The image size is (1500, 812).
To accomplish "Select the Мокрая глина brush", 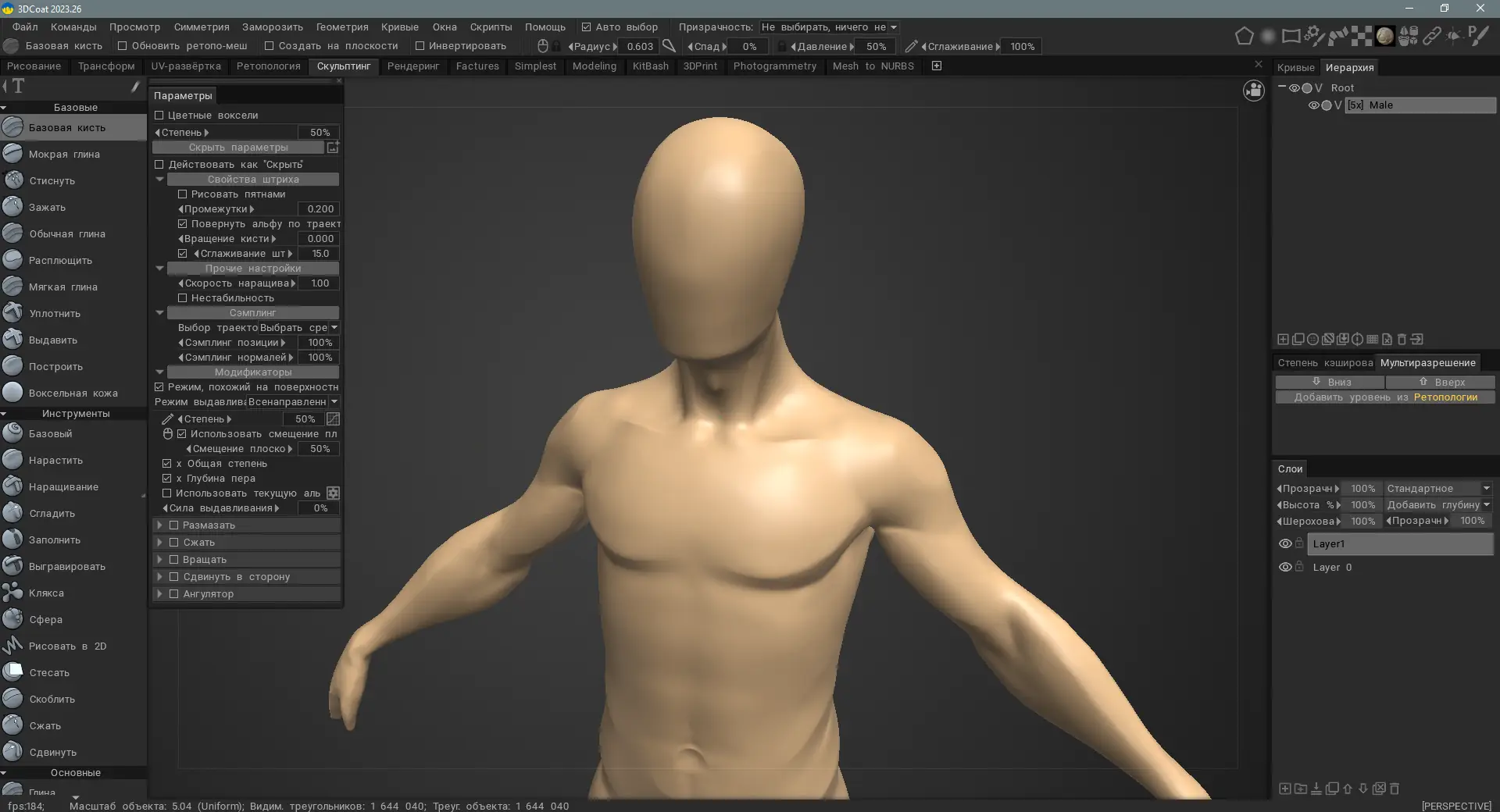I will coord(73,155).
